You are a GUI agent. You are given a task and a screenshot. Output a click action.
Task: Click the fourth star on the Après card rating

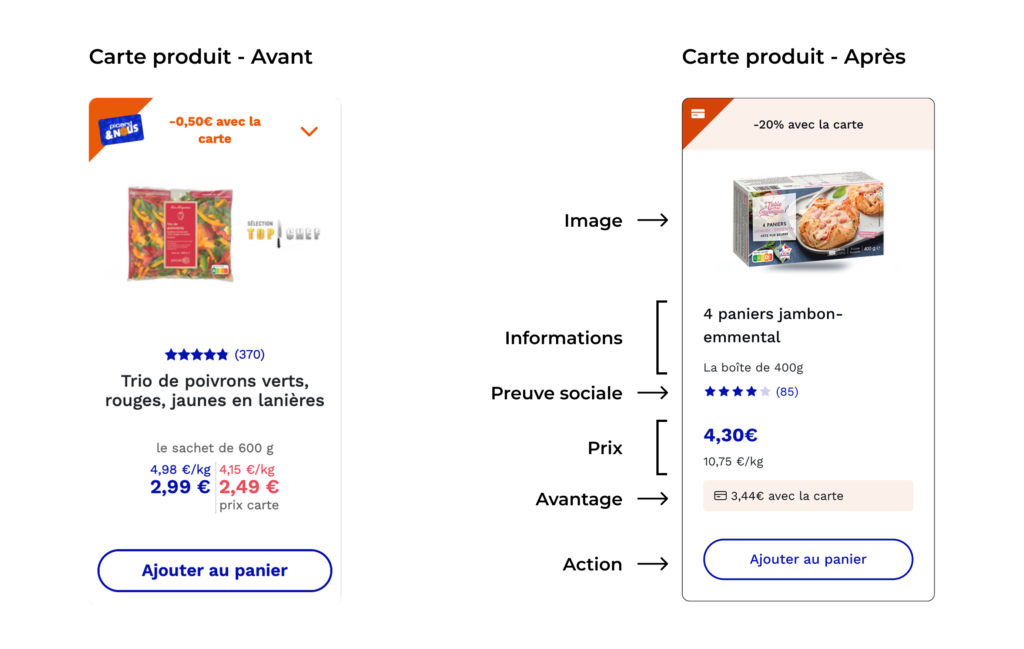coord(751,392)
